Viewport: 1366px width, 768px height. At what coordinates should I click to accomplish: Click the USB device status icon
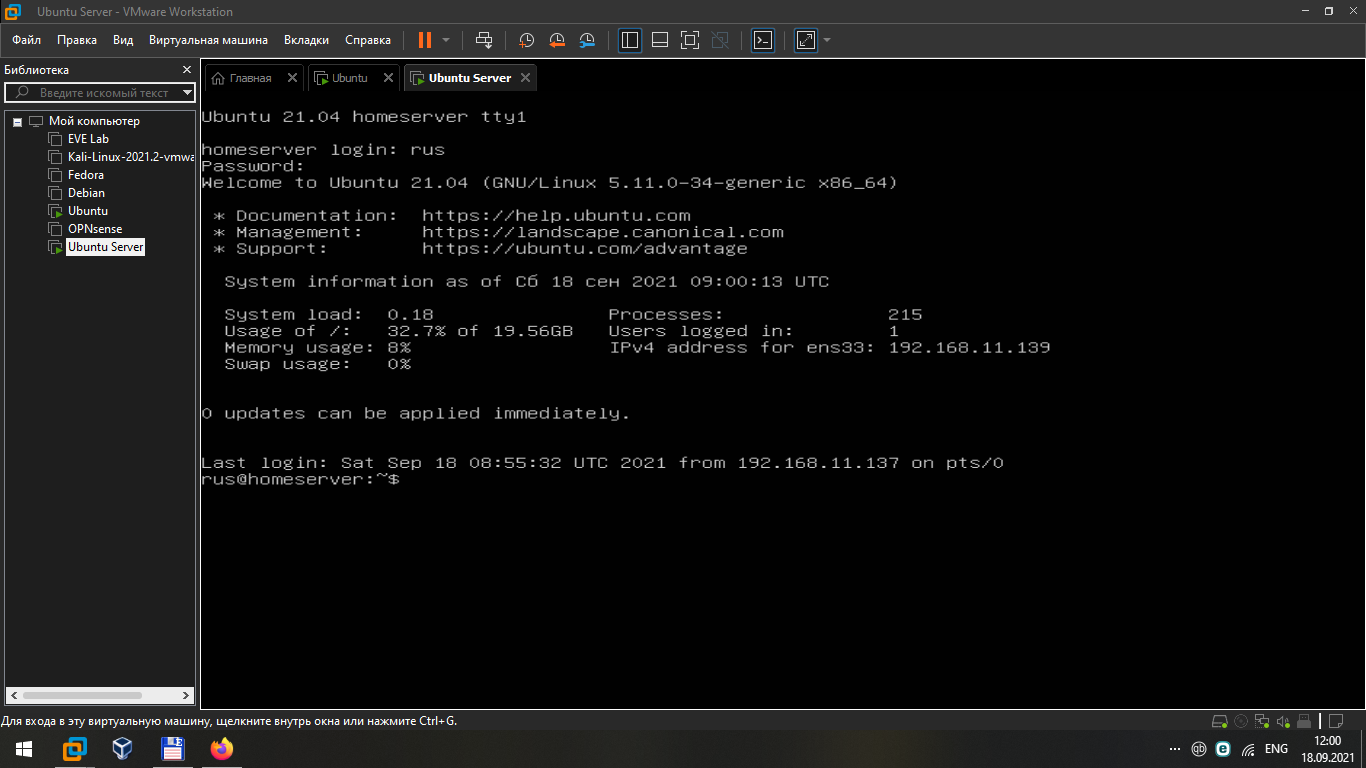point(1304,721)
